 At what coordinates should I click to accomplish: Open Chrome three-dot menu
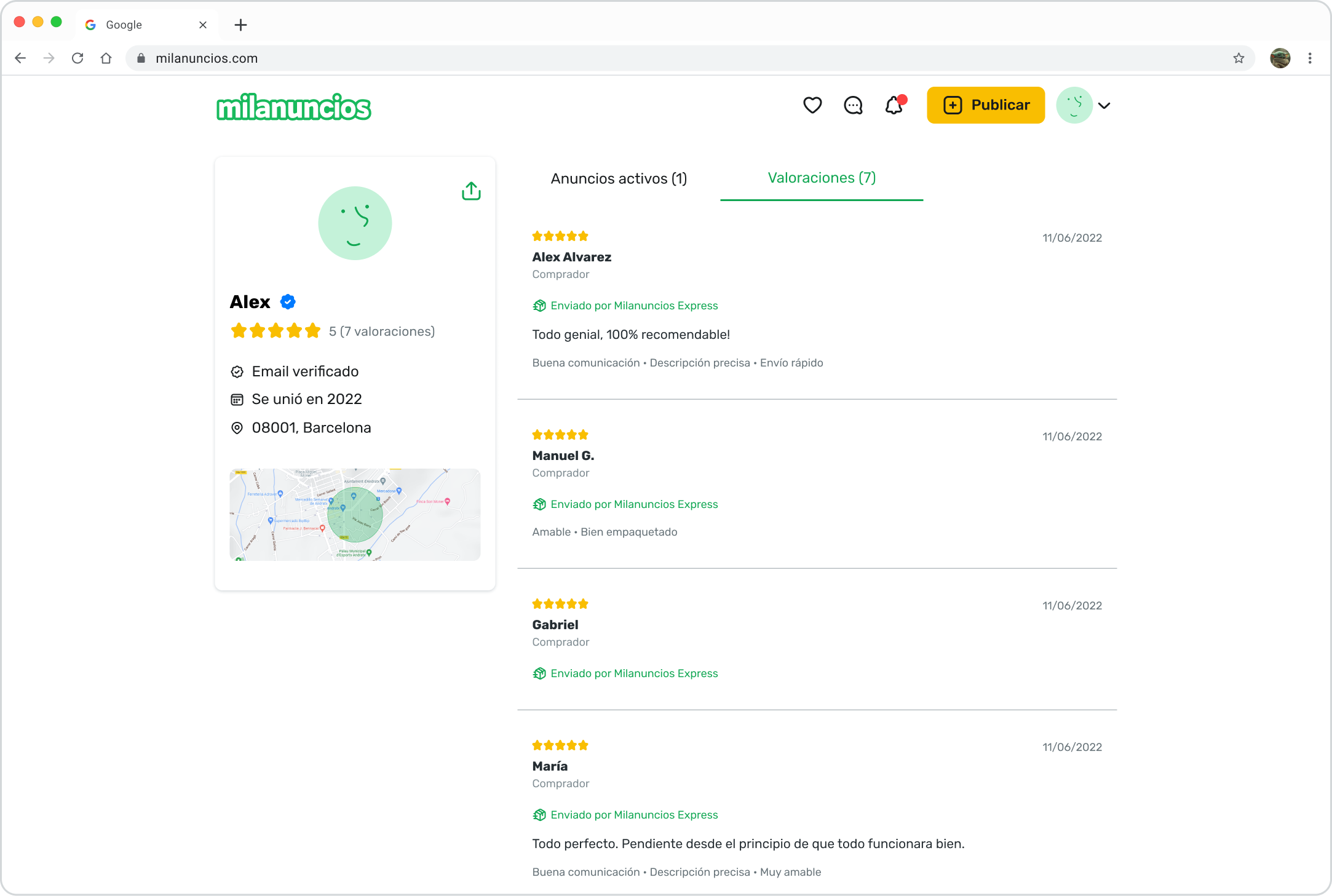click(x=1310, y=58)
